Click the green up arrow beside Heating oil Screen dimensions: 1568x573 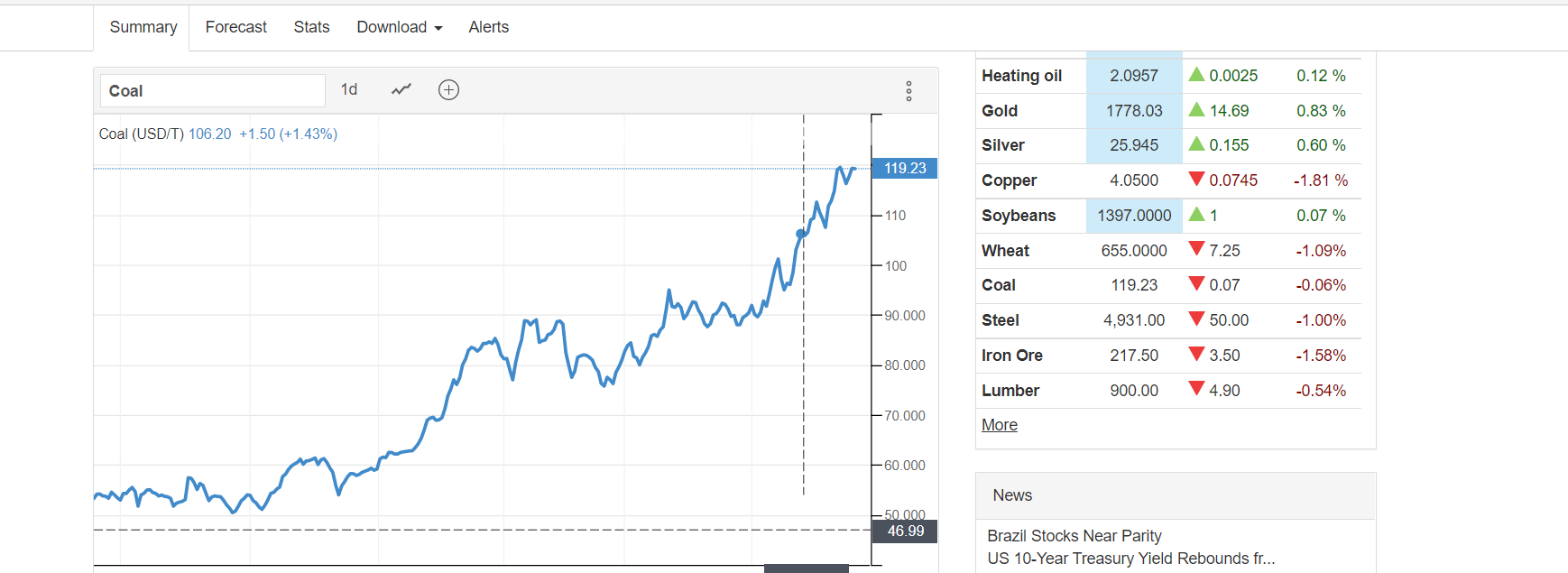click(1196, 75)
